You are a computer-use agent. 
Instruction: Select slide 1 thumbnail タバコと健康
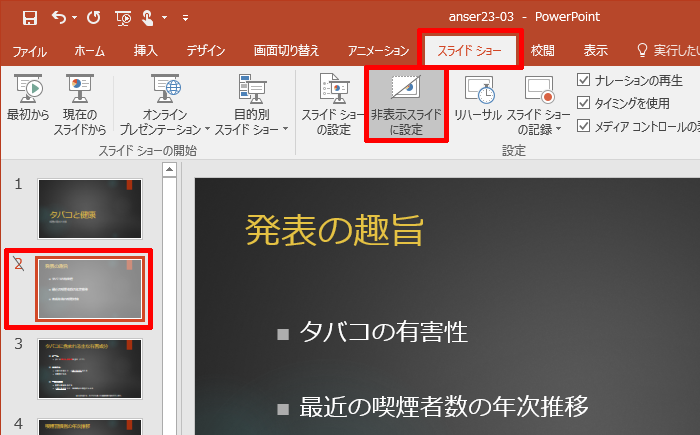tap(90, 209)
